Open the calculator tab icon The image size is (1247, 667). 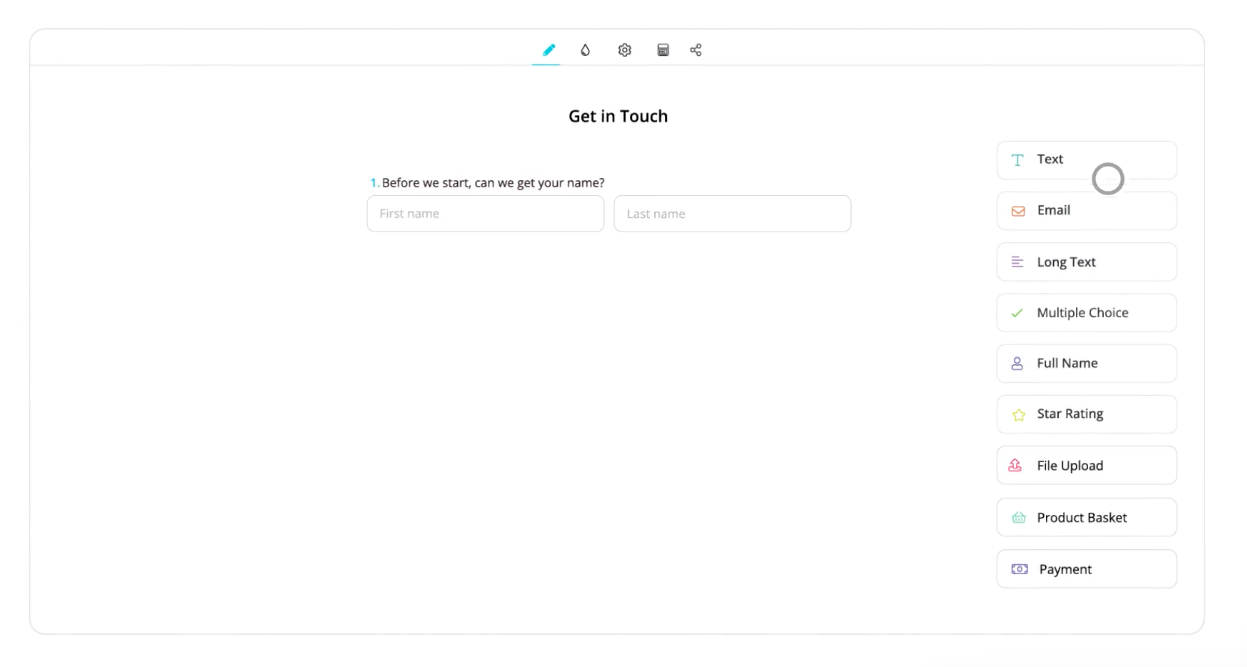[x=662, y=50]
